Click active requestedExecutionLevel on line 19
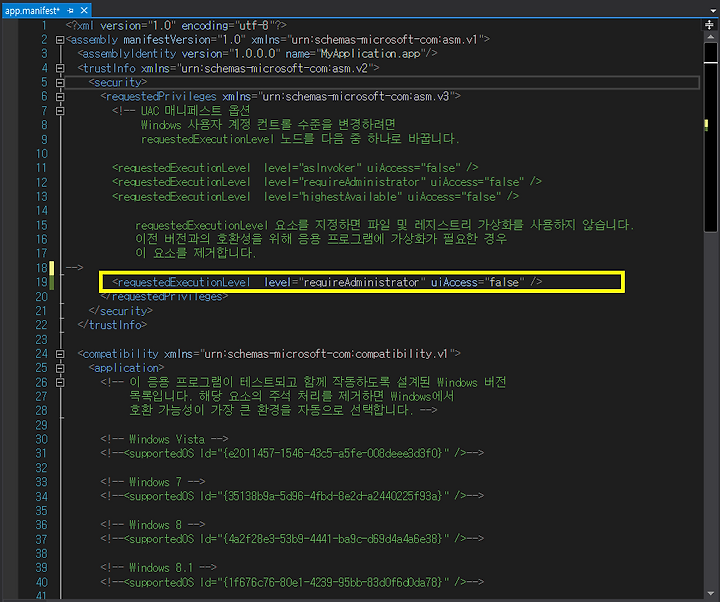Screen dimensions: 720x602 [327, 282]
